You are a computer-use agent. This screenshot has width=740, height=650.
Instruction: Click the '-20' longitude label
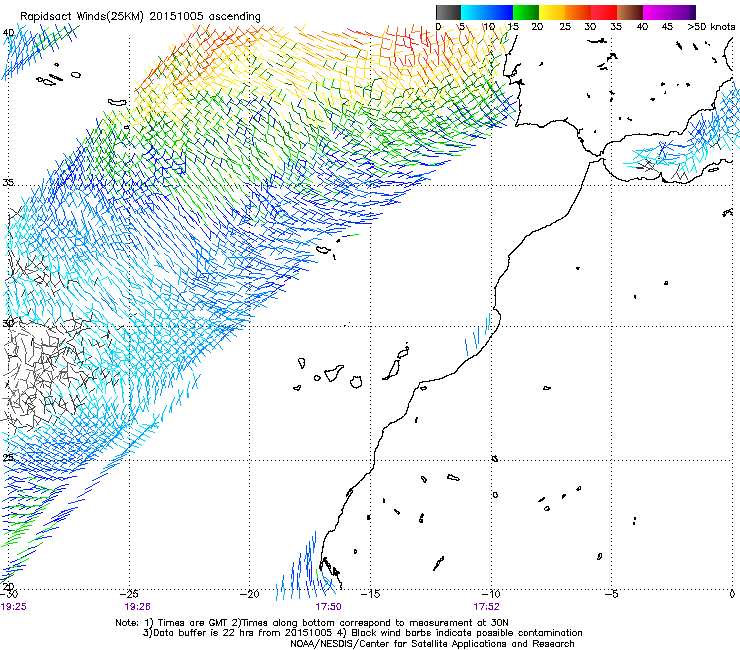(250, 594)
